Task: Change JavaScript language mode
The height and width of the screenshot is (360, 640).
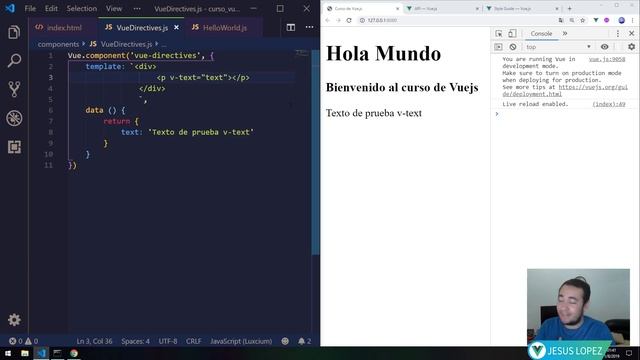Action: pyautogui.click(x=241, y=341)
